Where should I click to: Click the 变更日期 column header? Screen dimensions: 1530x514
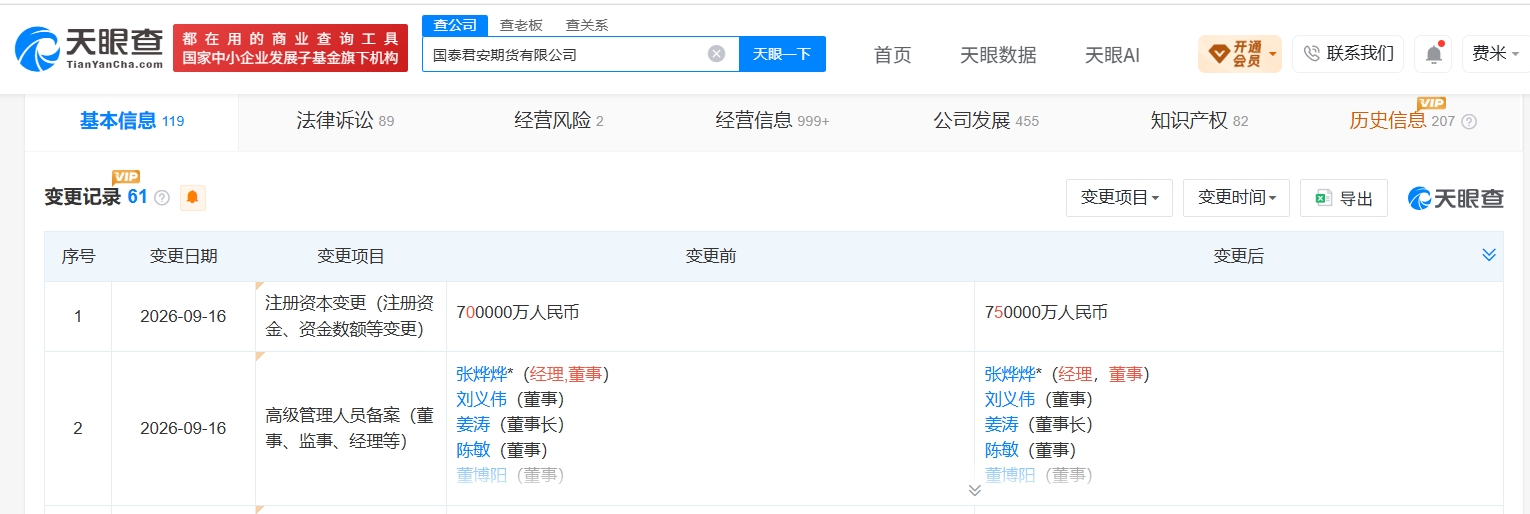tap(183, 257)
